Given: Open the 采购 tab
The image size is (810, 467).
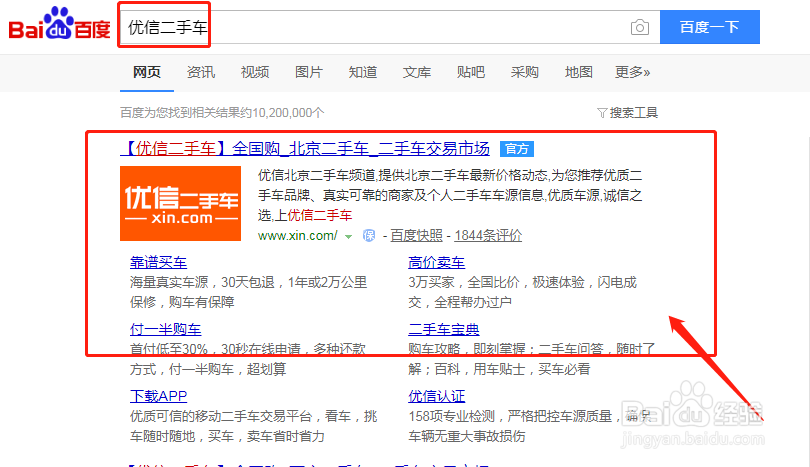Looking at the screenshot, I should (x=525, y=72).
